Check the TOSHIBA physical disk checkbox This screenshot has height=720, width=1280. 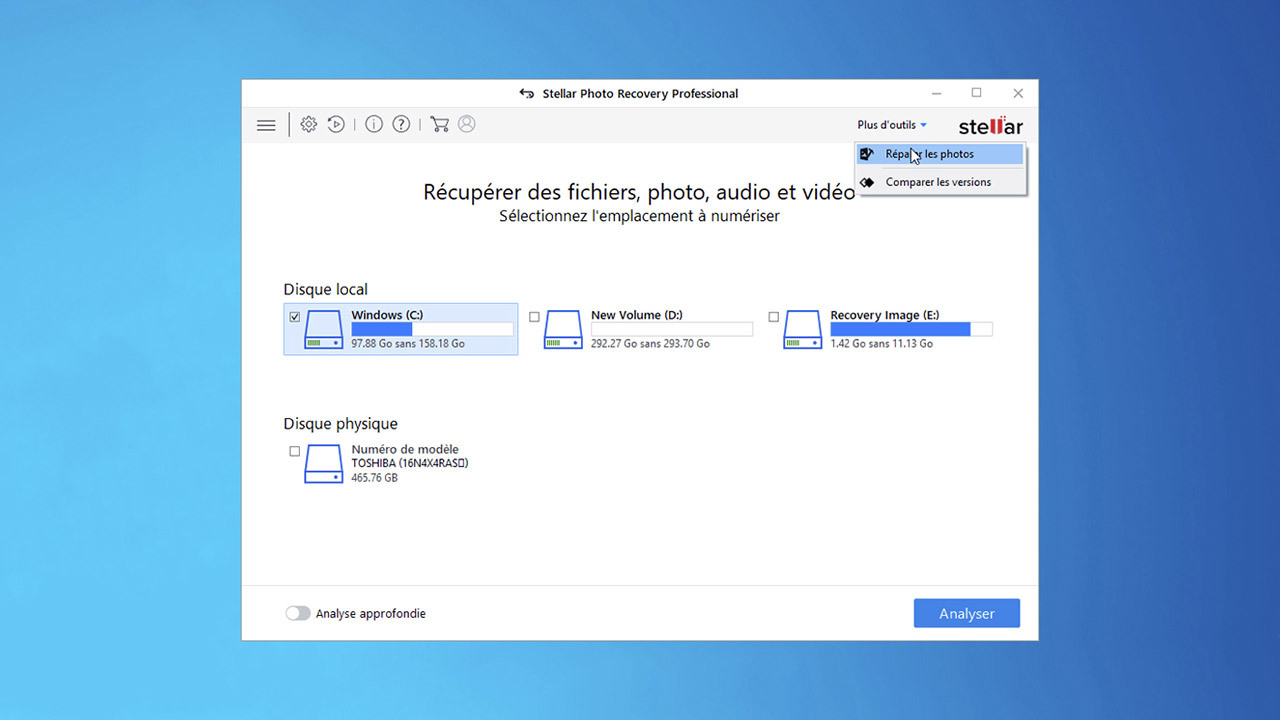[295, 451]
